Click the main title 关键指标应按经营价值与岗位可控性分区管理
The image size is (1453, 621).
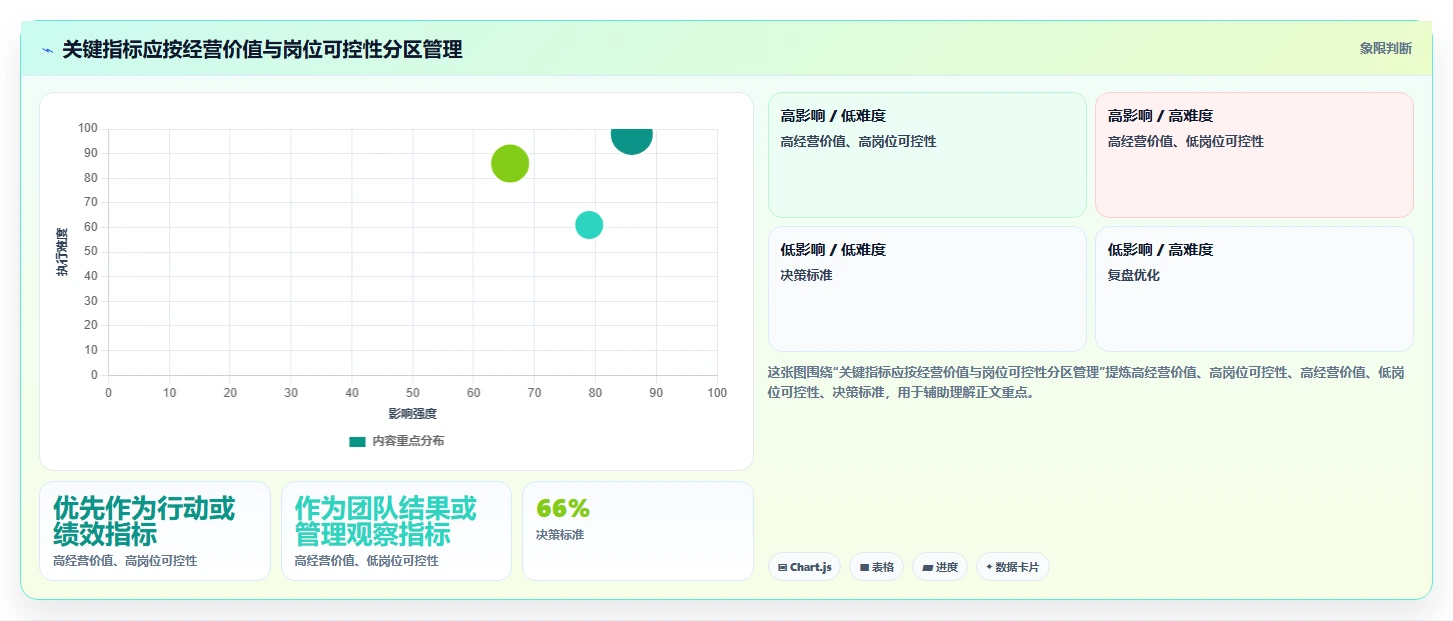pyautogui.click(x=262, y=49)
